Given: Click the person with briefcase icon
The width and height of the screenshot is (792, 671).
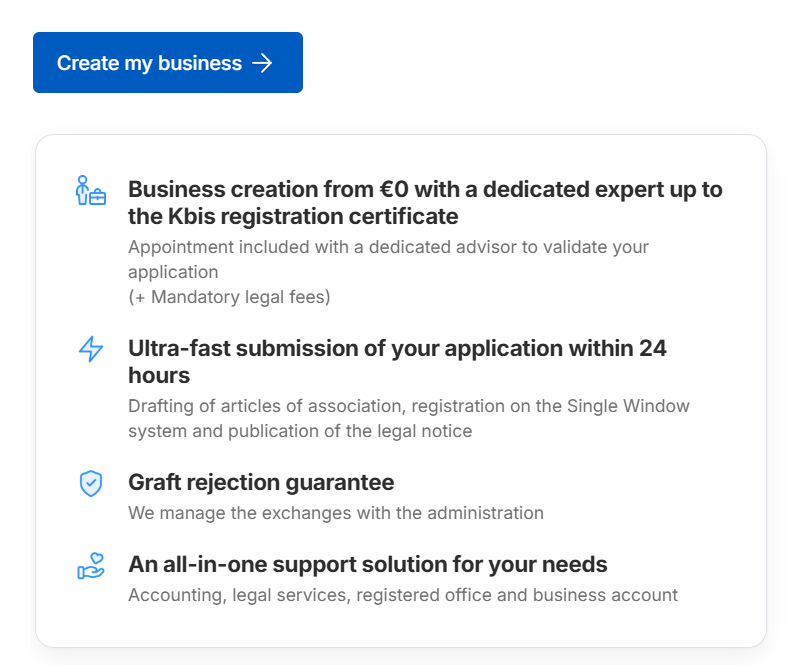Looking at the screenshot, I should (x=91, y=191).
